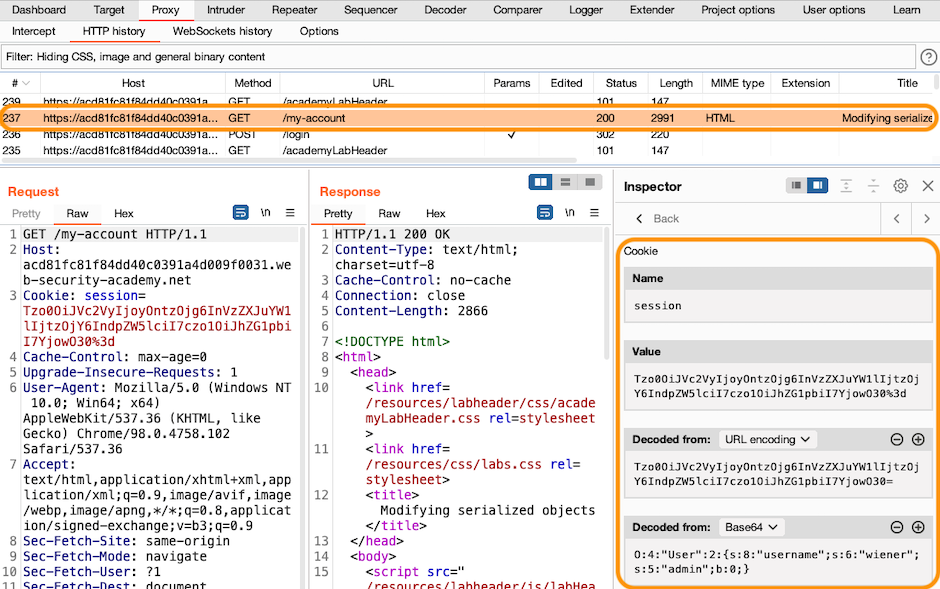The image size is (940, 589).
Task: Open the WebSockets history tab
Action: 222,31
